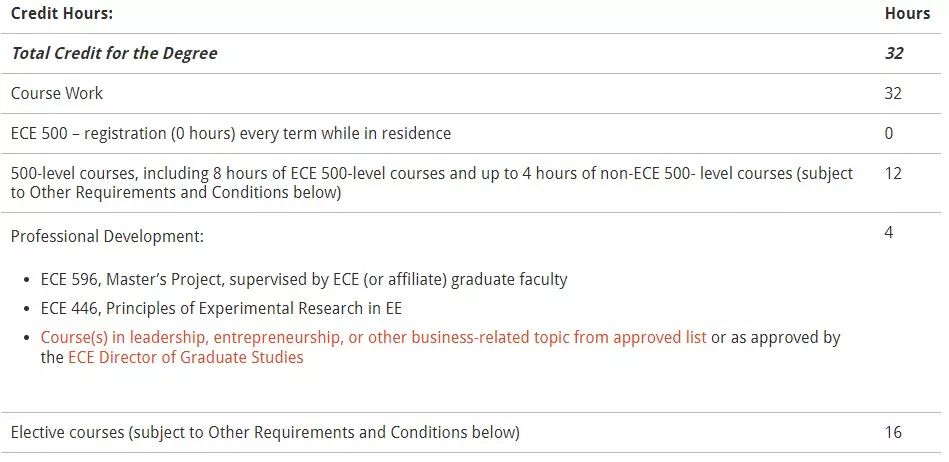The height and width of the screenshot is (462, 949).
Task: Click the 4 hours value for Professional Development
Action: [888, 233]
